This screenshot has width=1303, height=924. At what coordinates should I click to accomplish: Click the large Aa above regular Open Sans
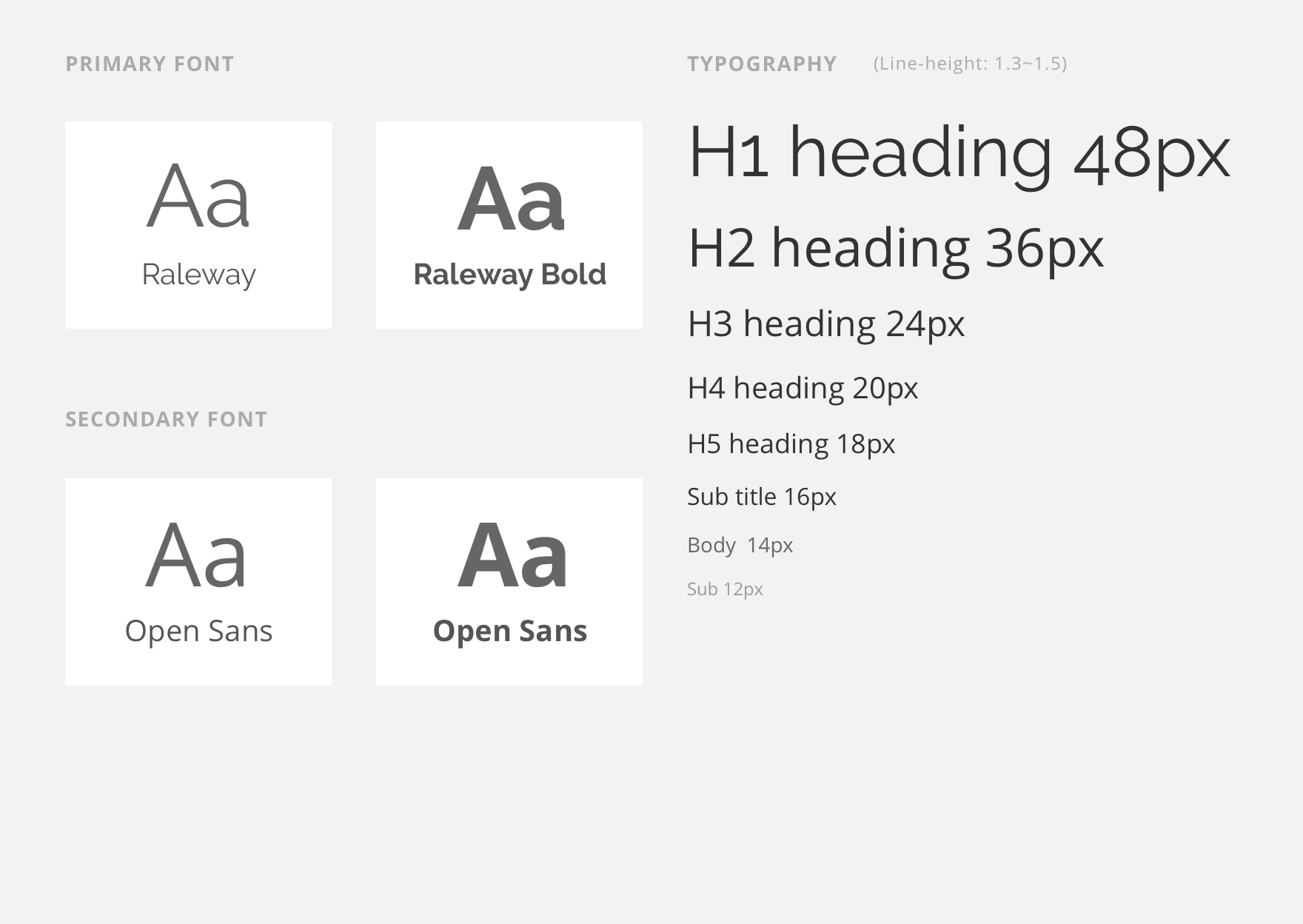pos(196,555)
